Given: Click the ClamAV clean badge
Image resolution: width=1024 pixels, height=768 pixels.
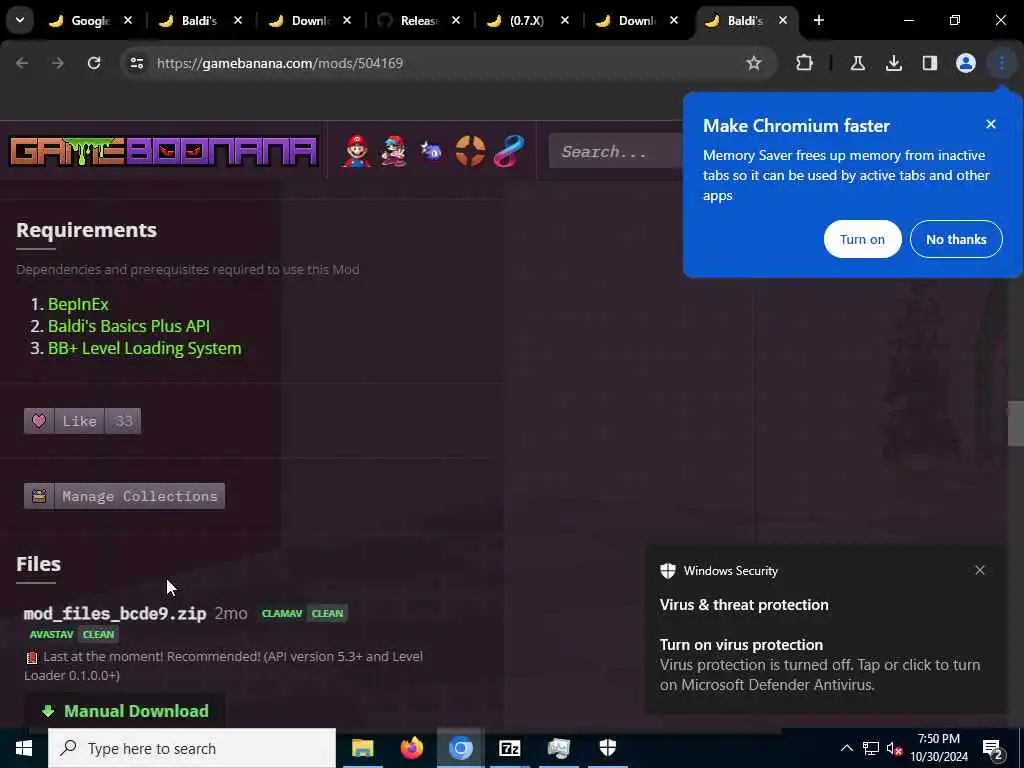Looking at the screenshot, I should point(304,613).
